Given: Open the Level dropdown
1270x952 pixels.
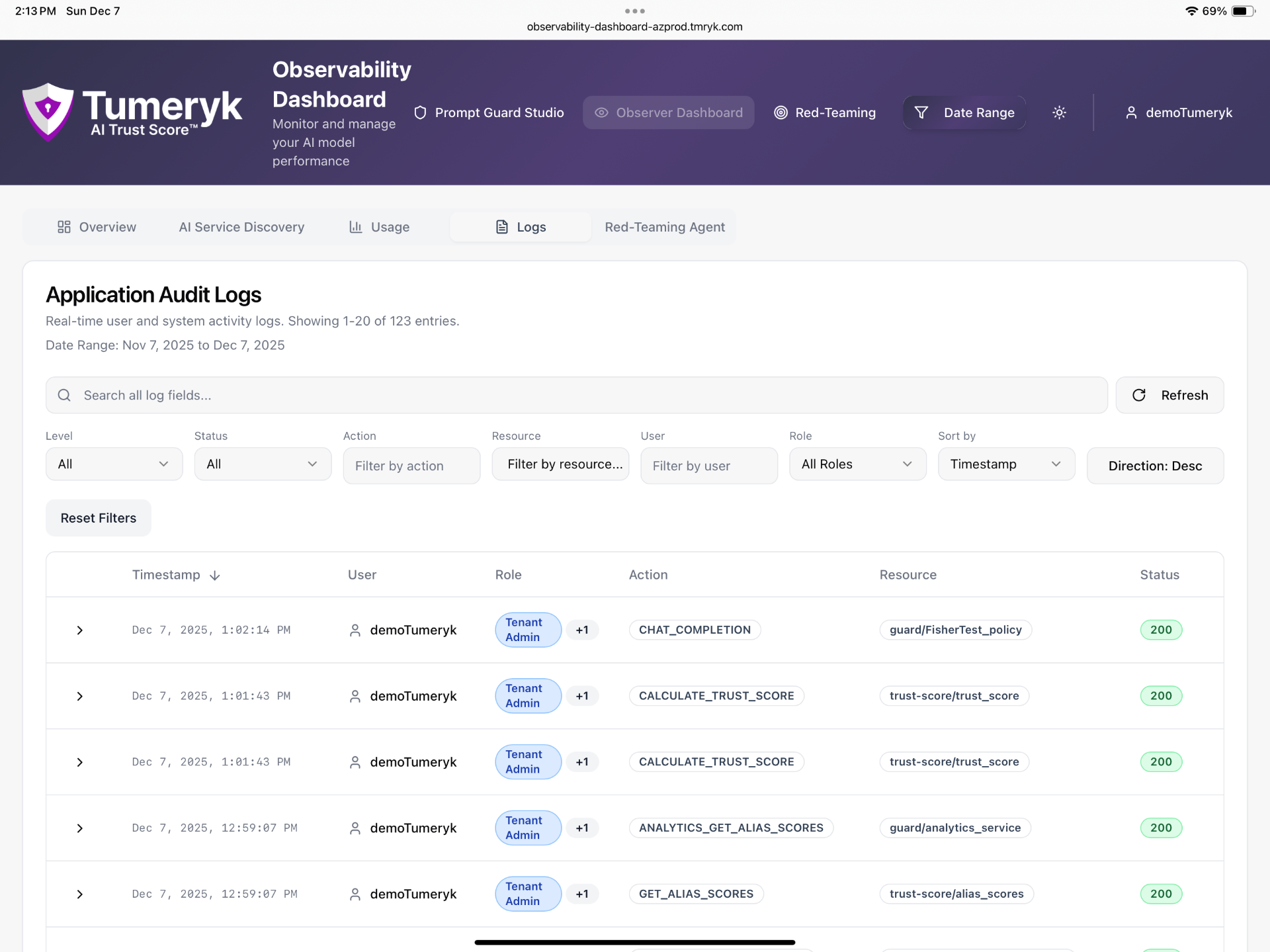Looking at the screenshot, I should pos(114,464).
